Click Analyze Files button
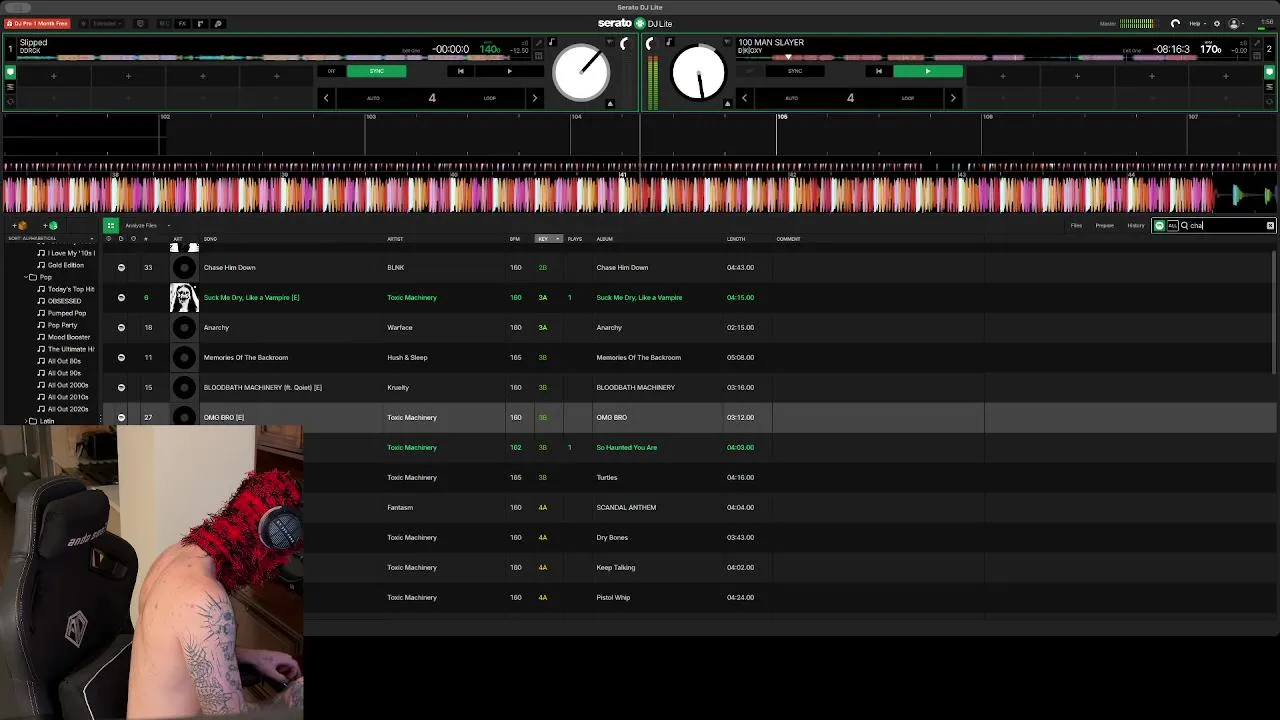 pos(141,225)
